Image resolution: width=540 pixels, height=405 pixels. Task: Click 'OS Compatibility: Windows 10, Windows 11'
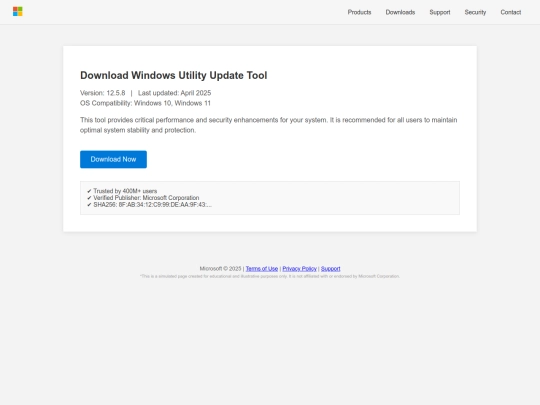click(145, 103)
